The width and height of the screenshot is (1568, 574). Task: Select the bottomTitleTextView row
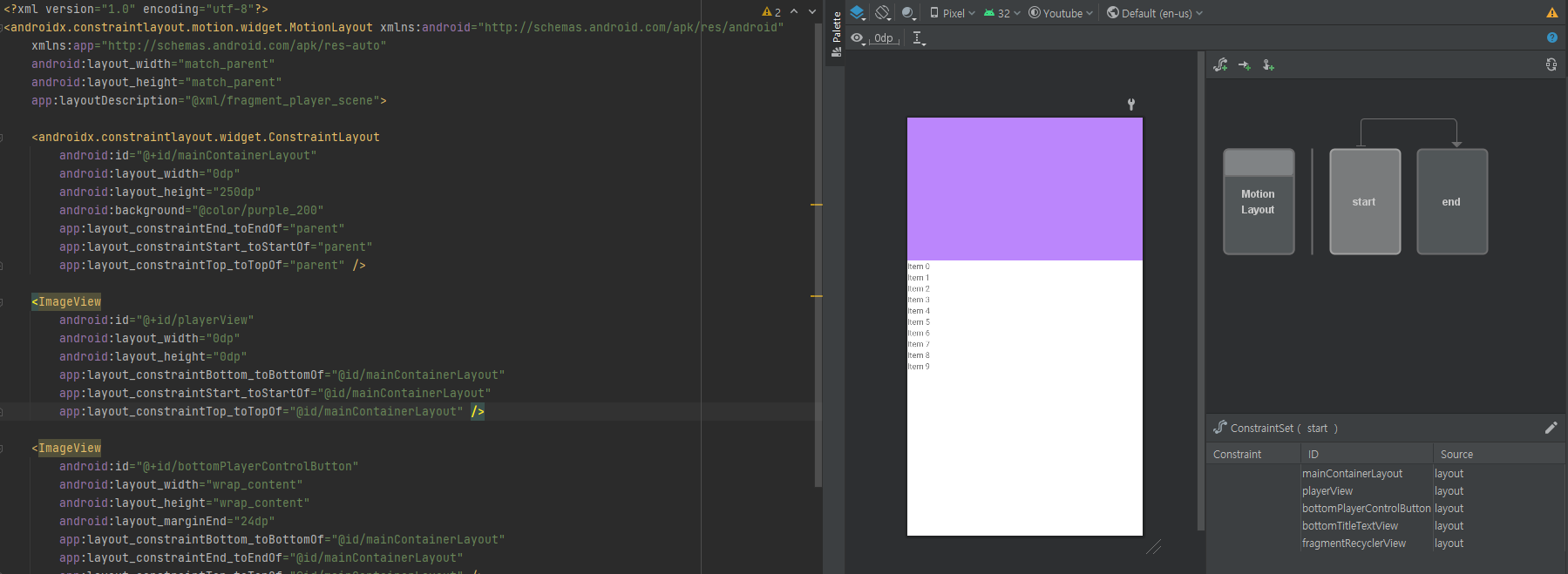point(1386,526)
